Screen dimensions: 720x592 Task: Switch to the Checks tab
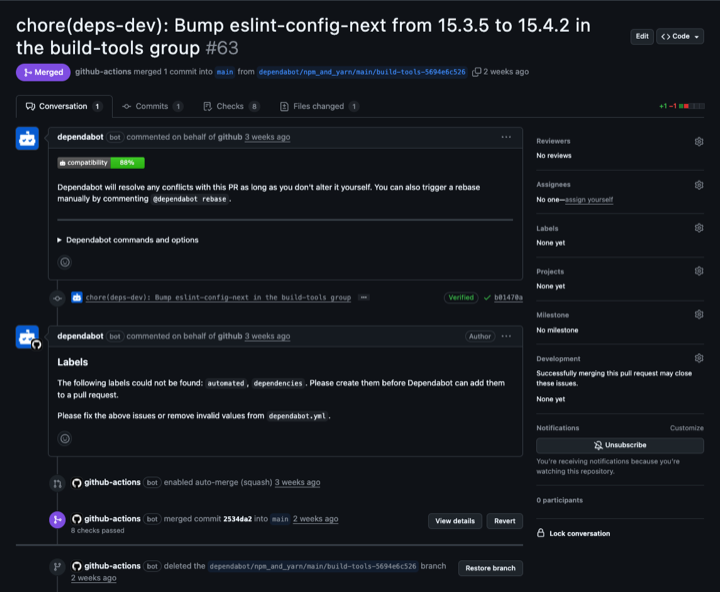(231, 106)
